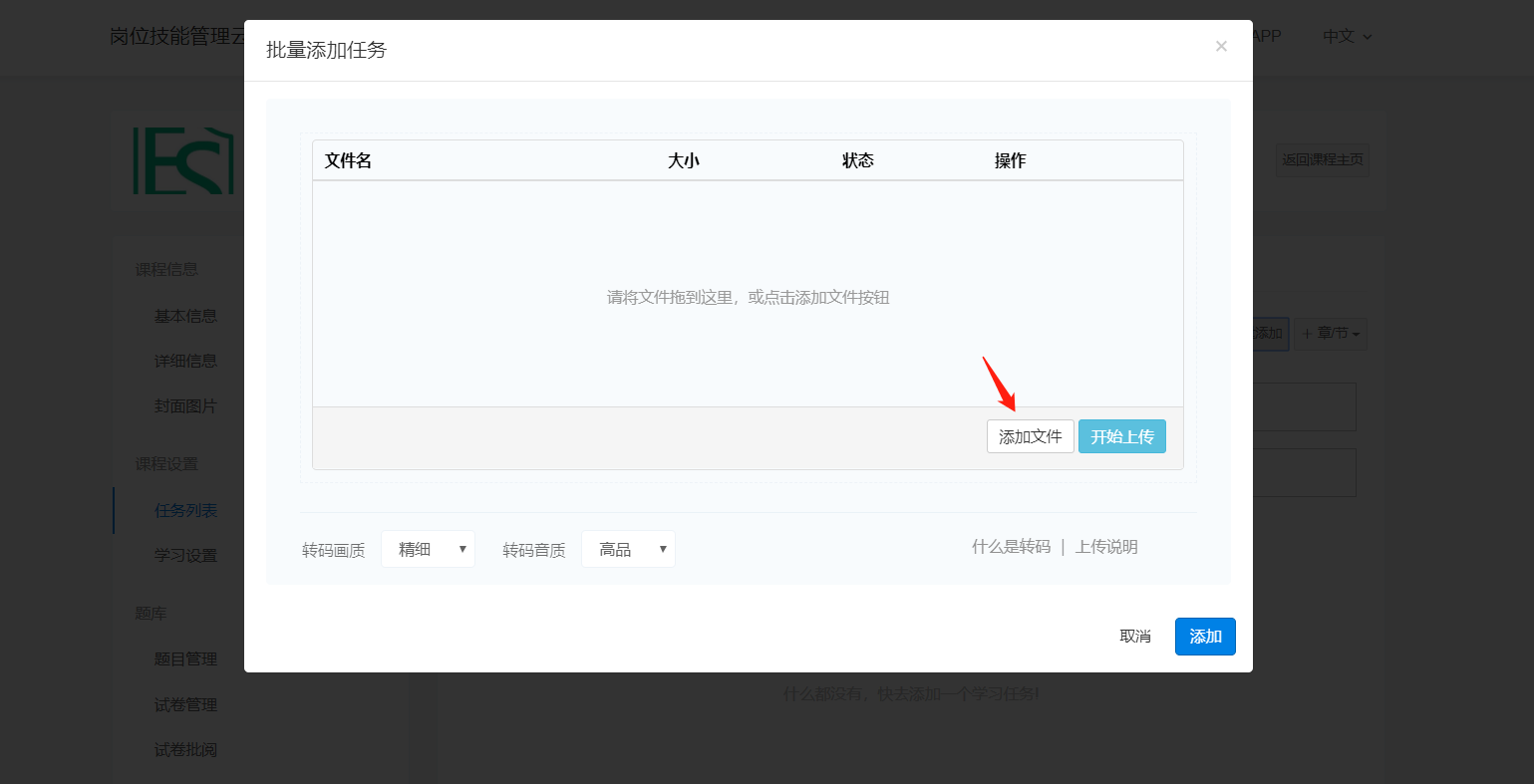This screenshot has height=784, width=1534.
Task: Expand the 章/节 dropdown button
Action: tap(1331, 333)
